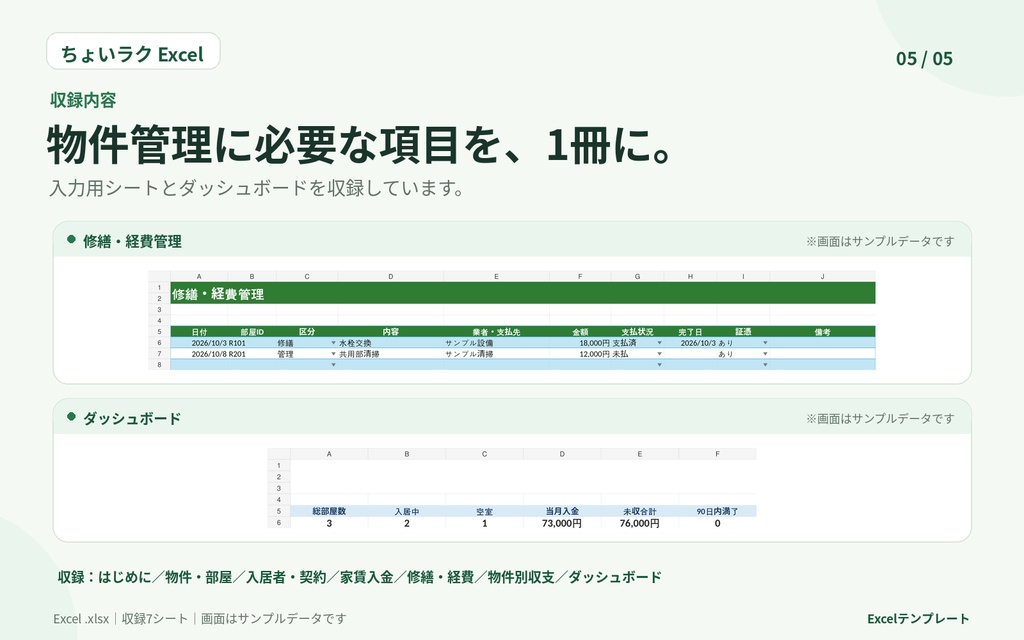Click the 90日内満了 dashboard label

click(717, 511)
